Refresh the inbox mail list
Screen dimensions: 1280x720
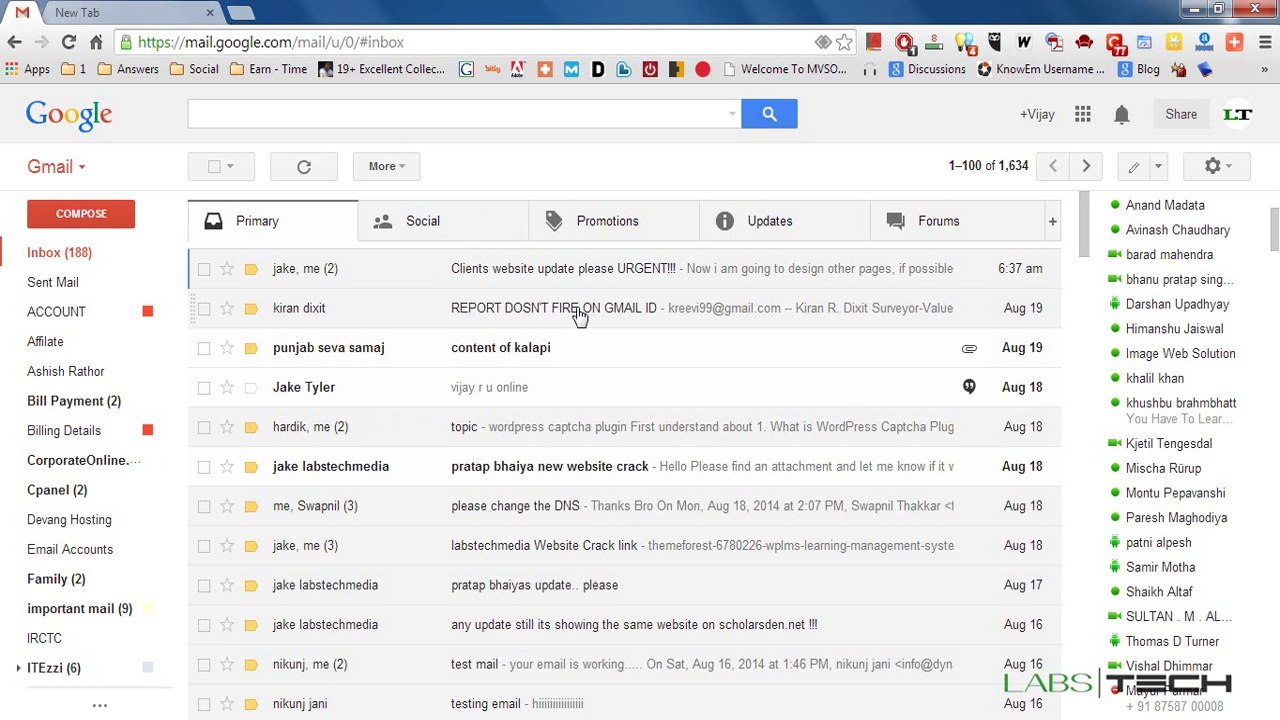[x=304, y=167]
